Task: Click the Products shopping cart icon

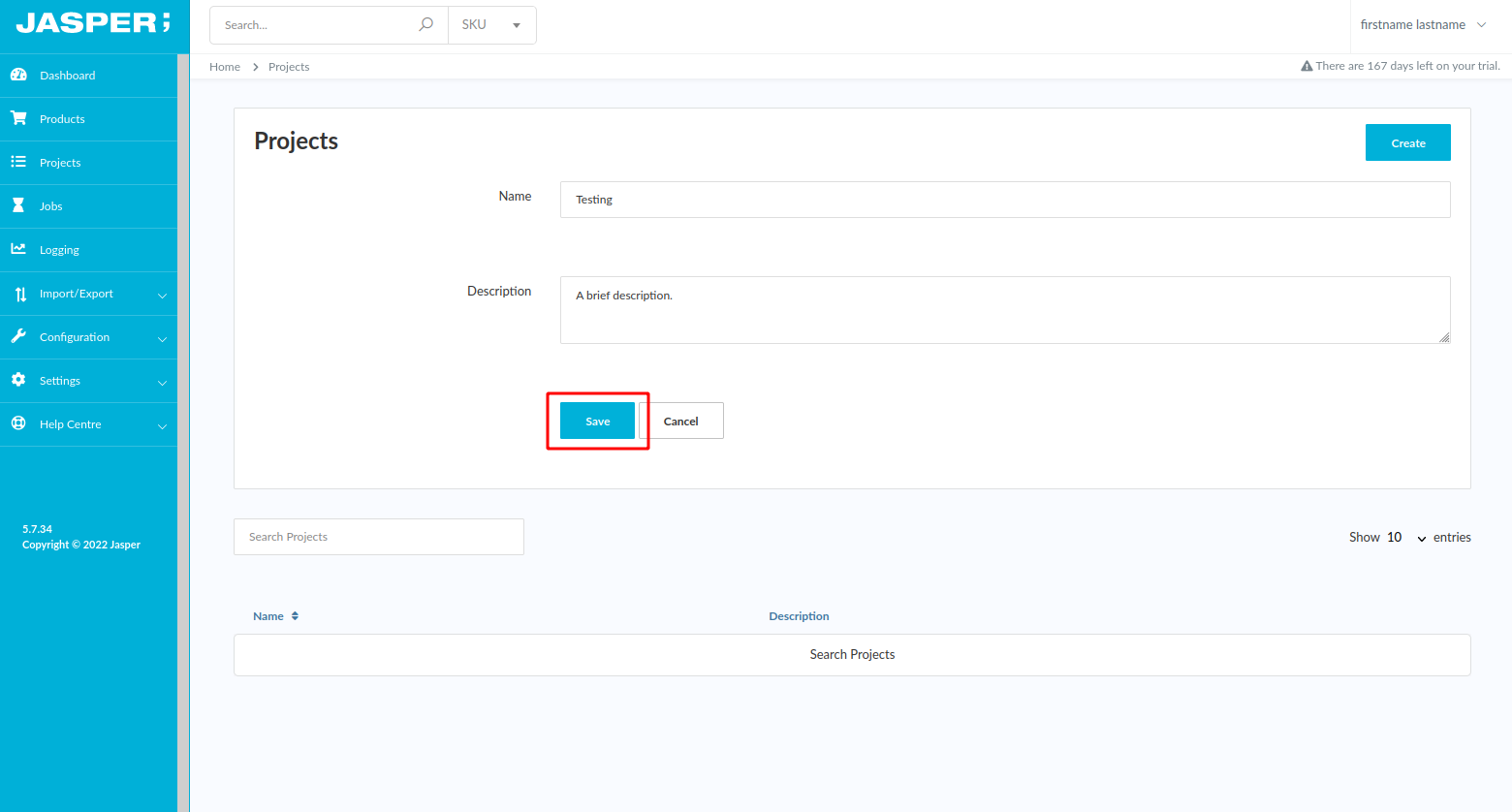Action: [18, 118]
